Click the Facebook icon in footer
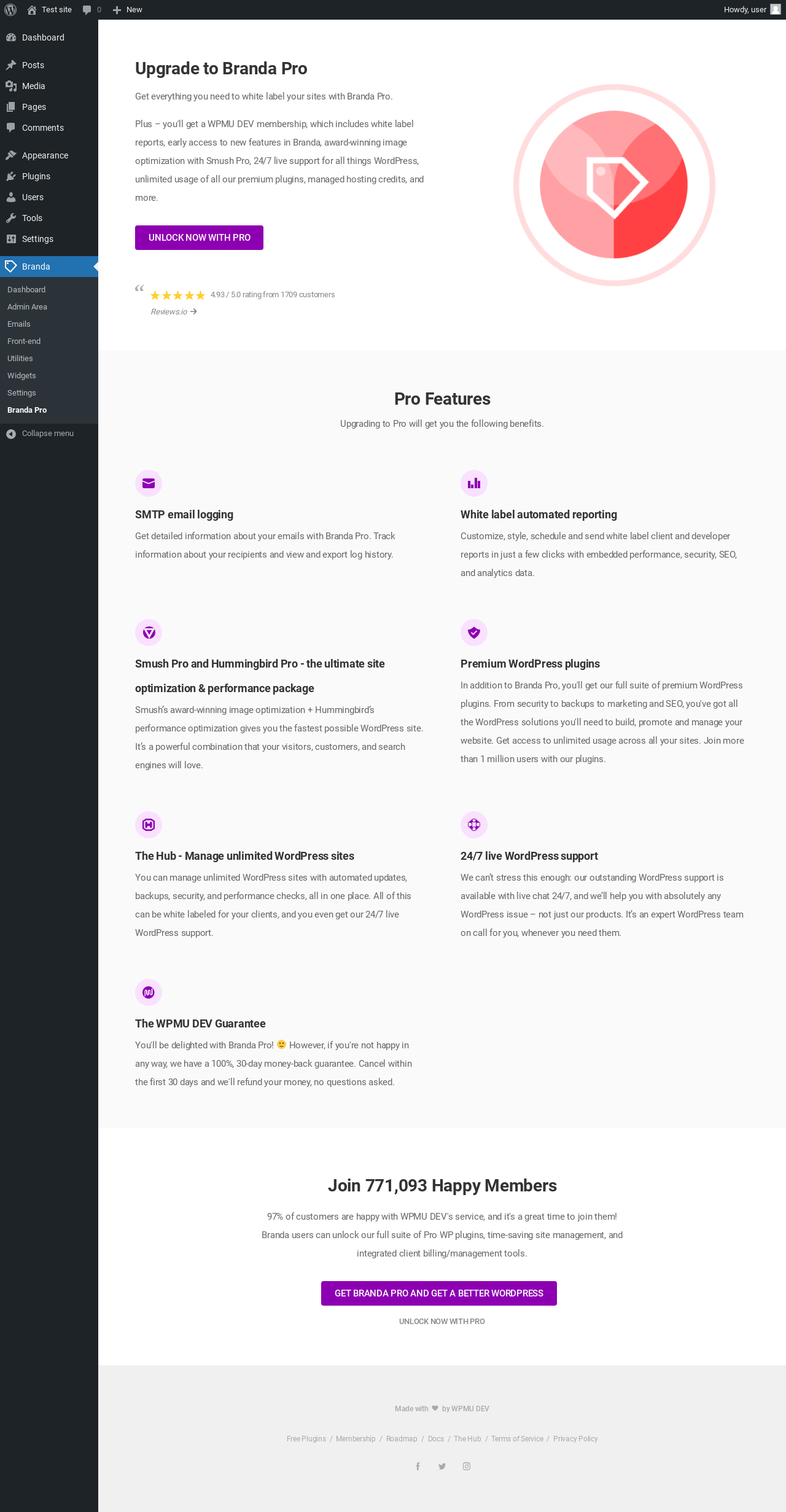This screenshot has height=1512, width=786. point(418,1466)
